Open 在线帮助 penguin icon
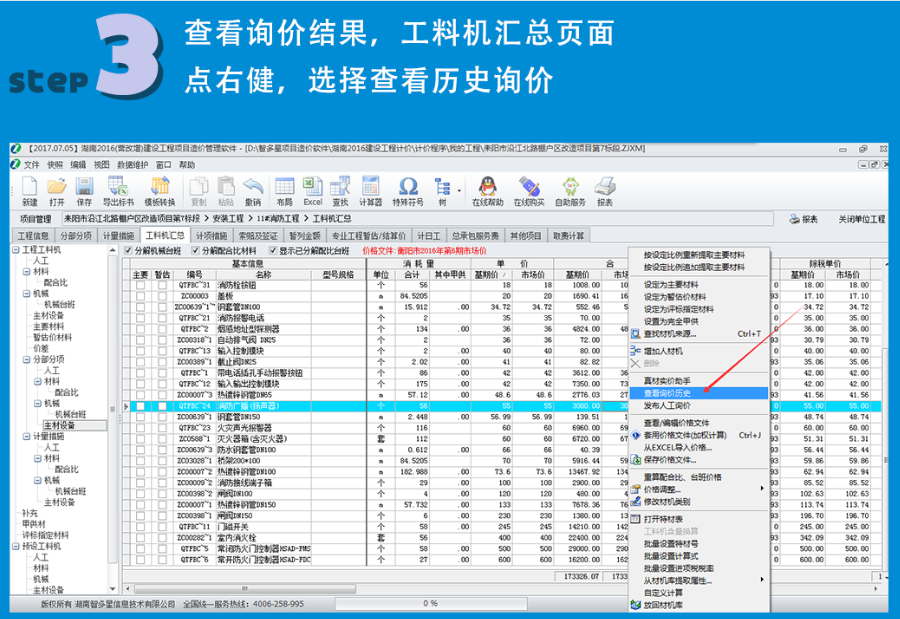This screenshot has width=900, height=619. [486, 188]
